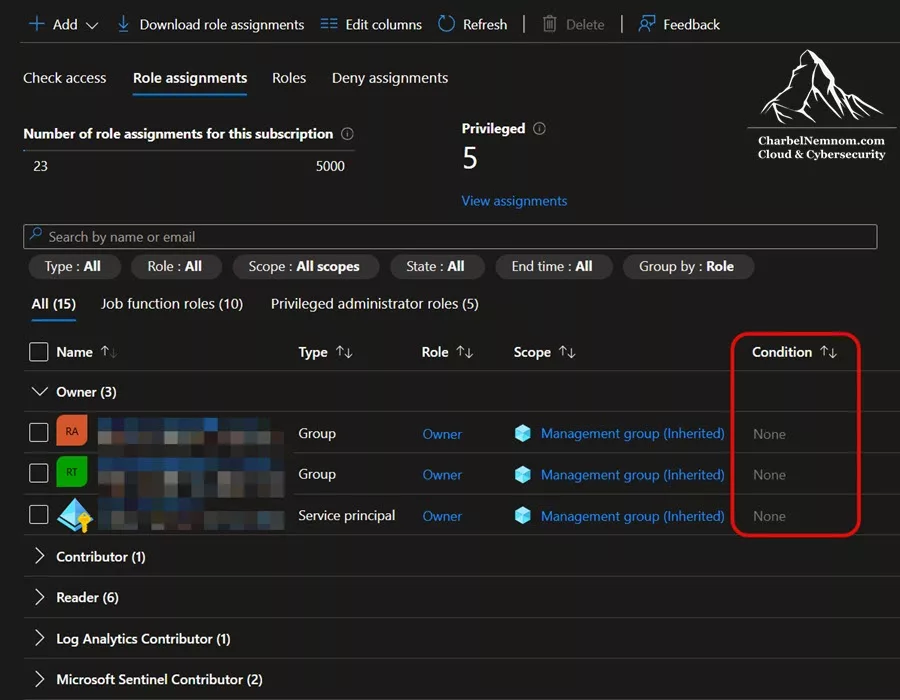The height and width of the screenshot is (700, 900).
Task: Open the Roles tab
Action: [x=289, y=78]
